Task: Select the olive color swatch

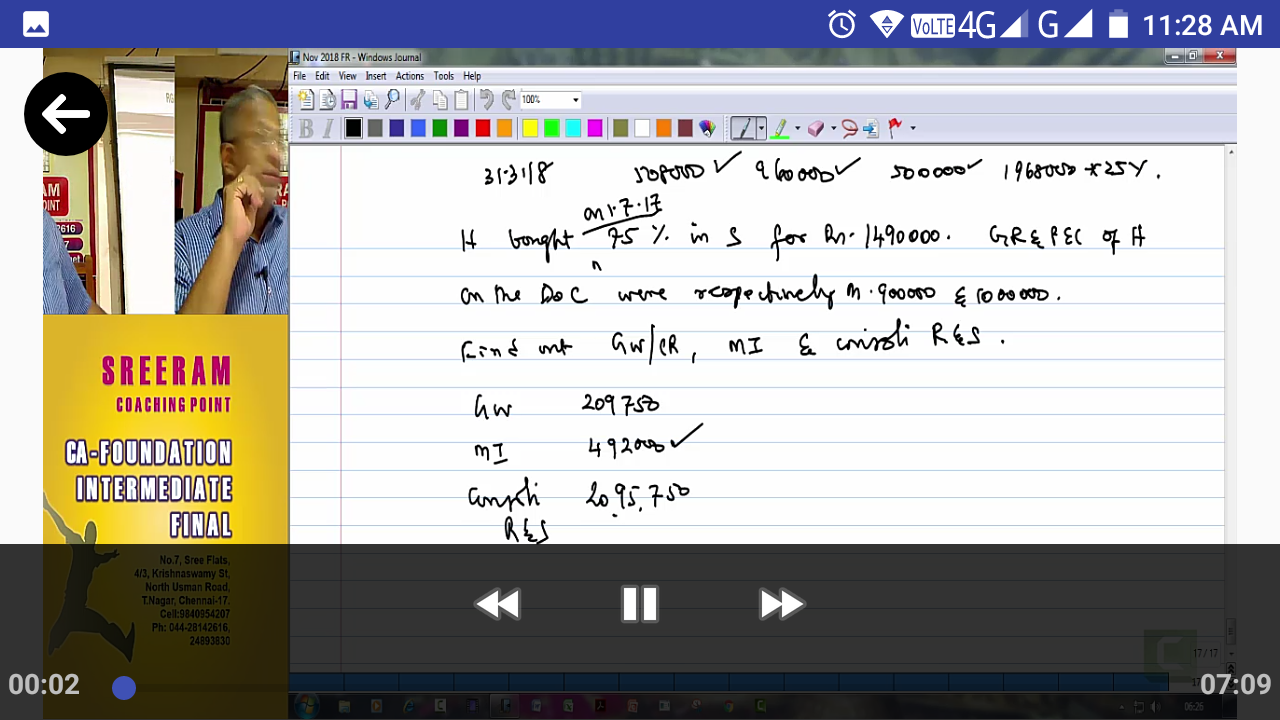Action: coord(620,128)
